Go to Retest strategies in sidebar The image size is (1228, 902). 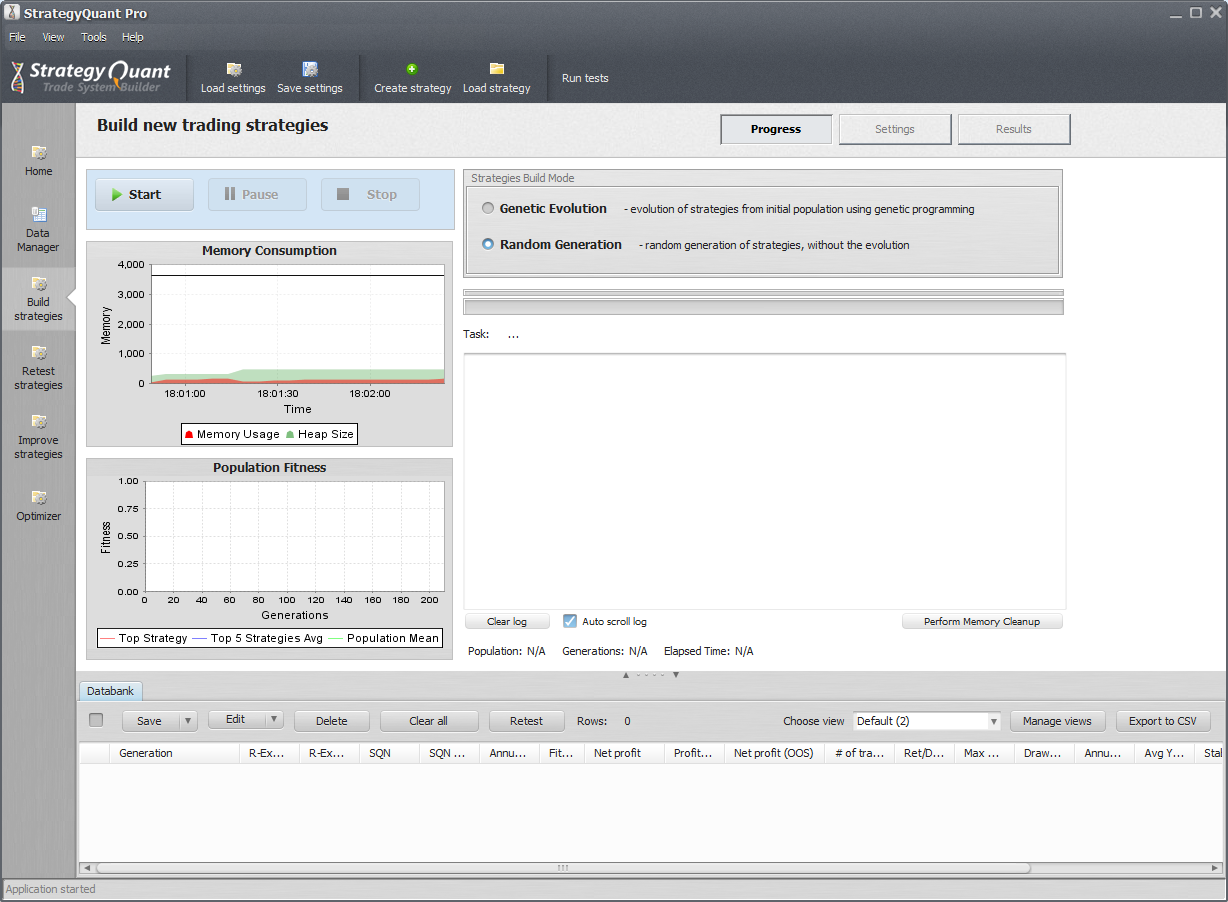point(39,353)
